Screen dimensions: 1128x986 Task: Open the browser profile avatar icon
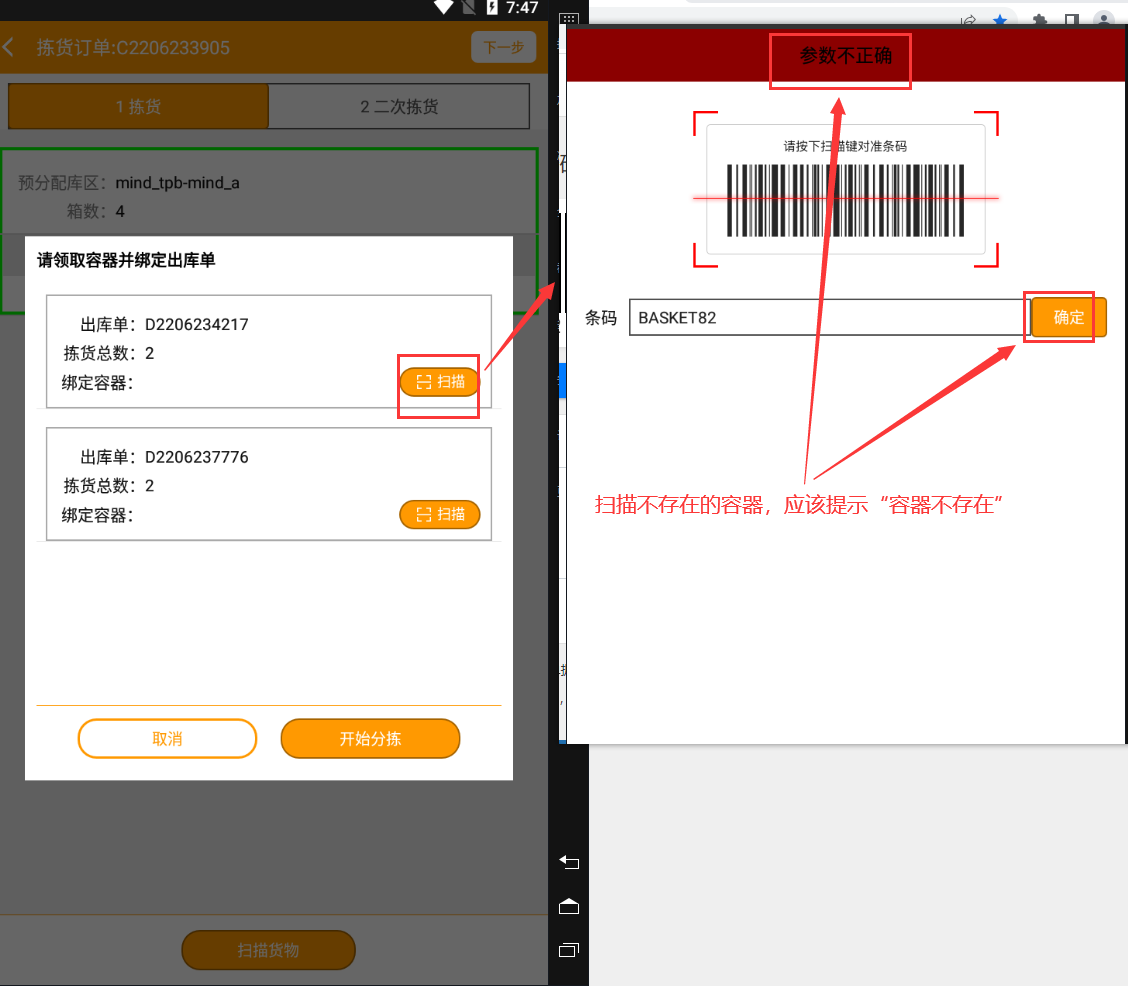[1103, 20]
